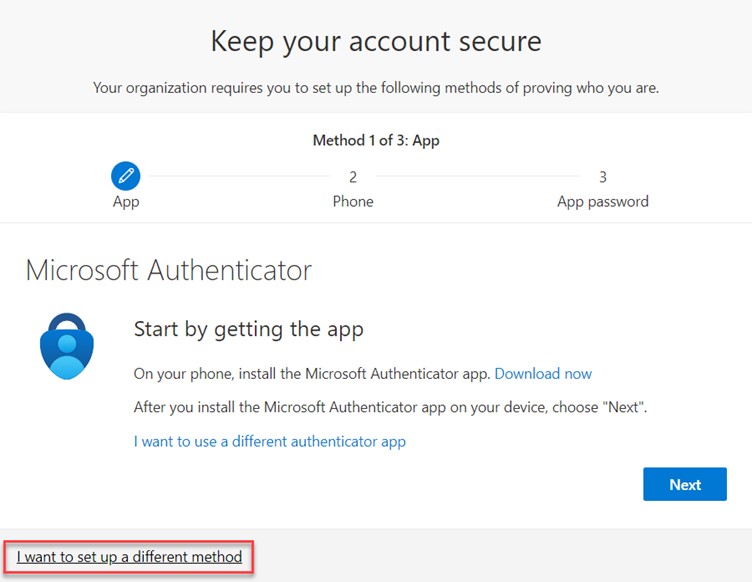Screen dimensions: 752x582
Task: Select step number 2 in the progress tracker
Action: [x=353, y=177]
